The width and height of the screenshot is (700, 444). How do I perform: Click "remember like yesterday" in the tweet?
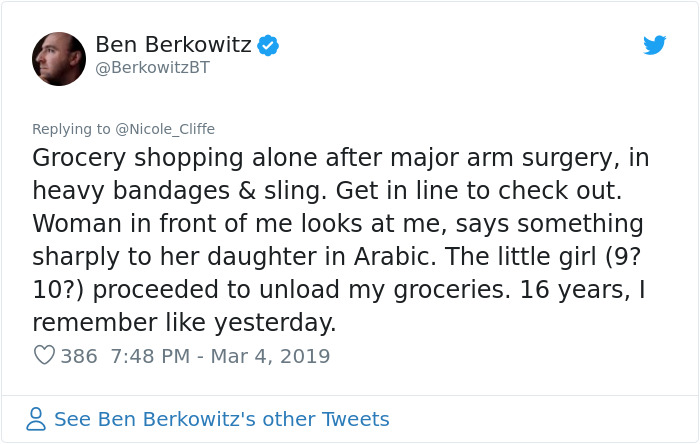[184, 322]
